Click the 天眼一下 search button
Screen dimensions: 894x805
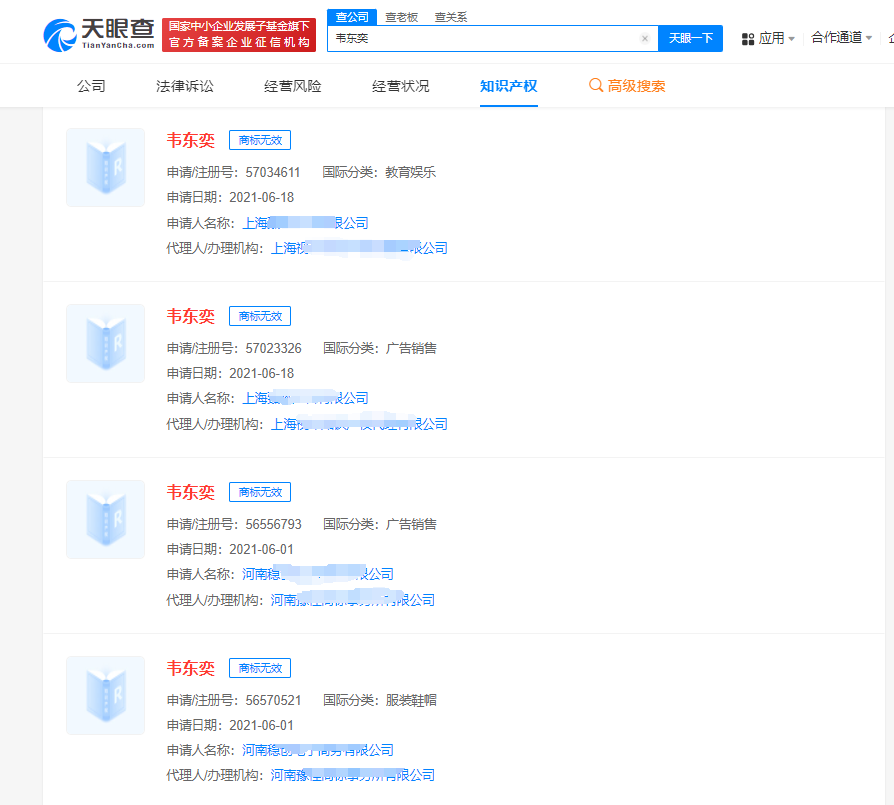point(690,38)
